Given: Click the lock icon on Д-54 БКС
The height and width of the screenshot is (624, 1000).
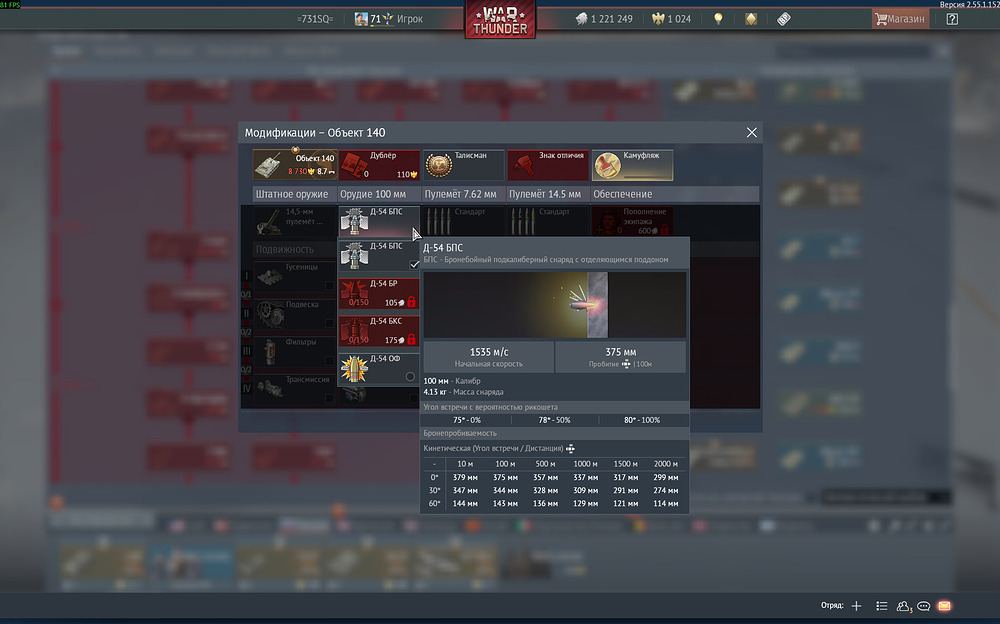Looking at the screenshot, I should pos(411,339).
